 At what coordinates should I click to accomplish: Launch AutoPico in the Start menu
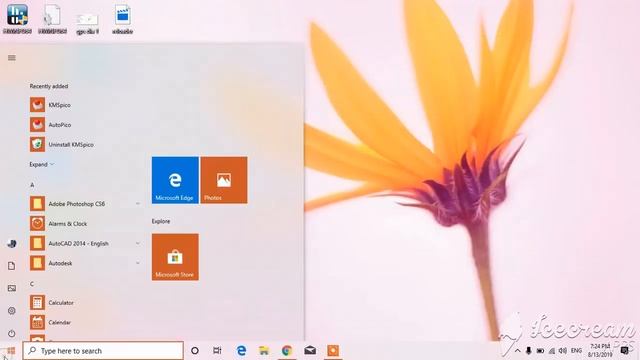click(x=50, y=124)
